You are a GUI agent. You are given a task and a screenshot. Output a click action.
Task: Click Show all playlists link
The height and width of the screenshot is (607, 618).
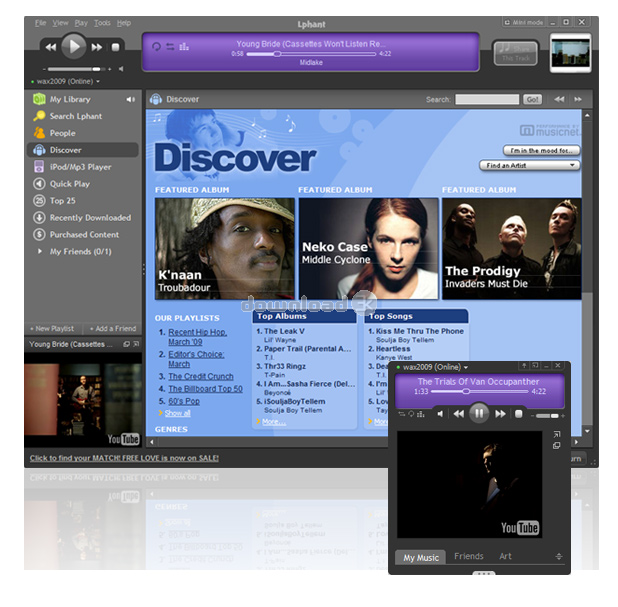(x=177, y=413)
